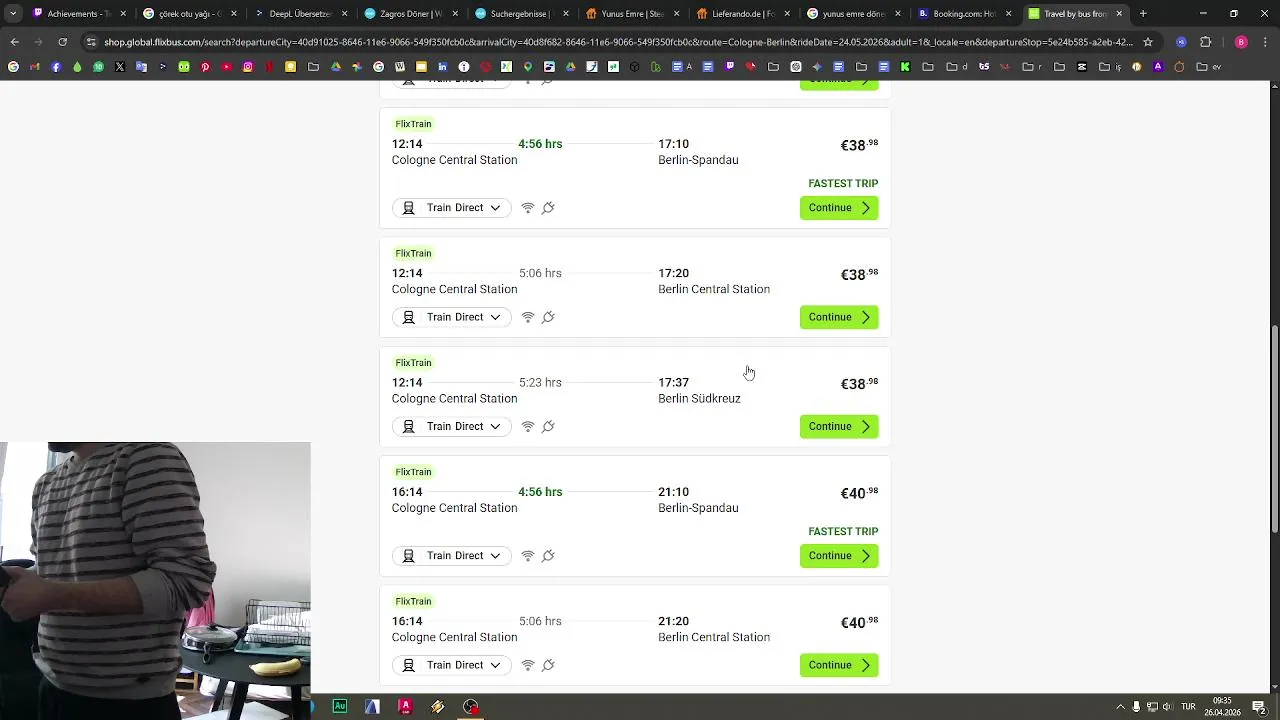
Task: Click the TUR keyboard language indicator
Action: [x=1188, y=706]
